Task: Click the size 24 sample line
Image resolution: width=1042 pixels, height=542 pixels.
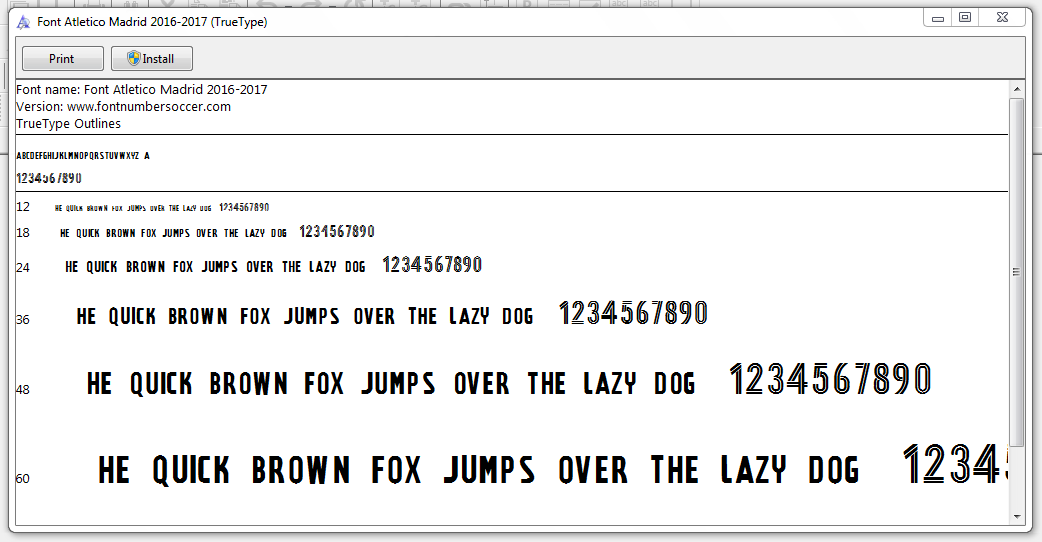Action: click(273, 265)
